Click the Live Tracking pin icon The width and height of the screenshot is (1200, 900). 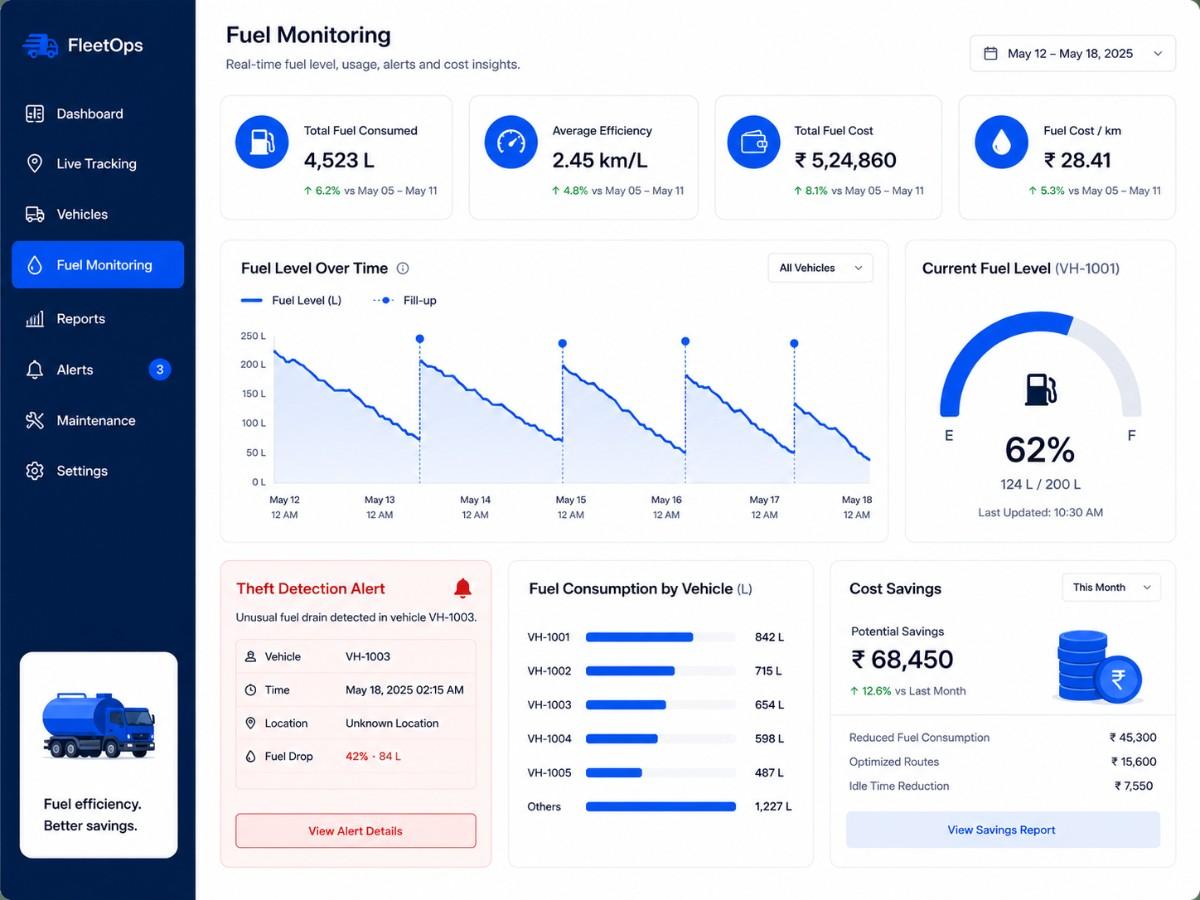point(35,164)
